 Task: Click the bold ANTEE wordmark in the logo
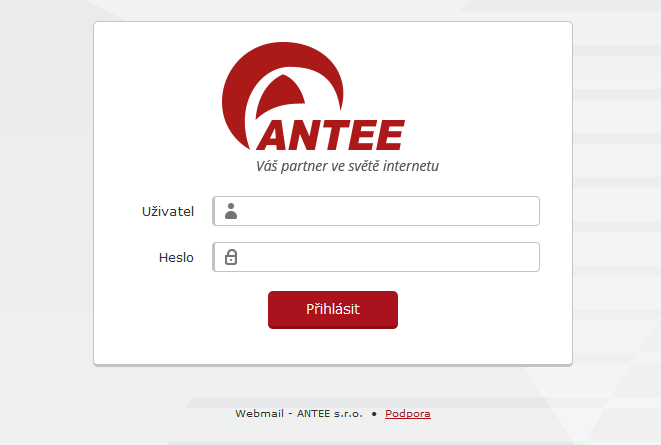click(x=330, y=135)
